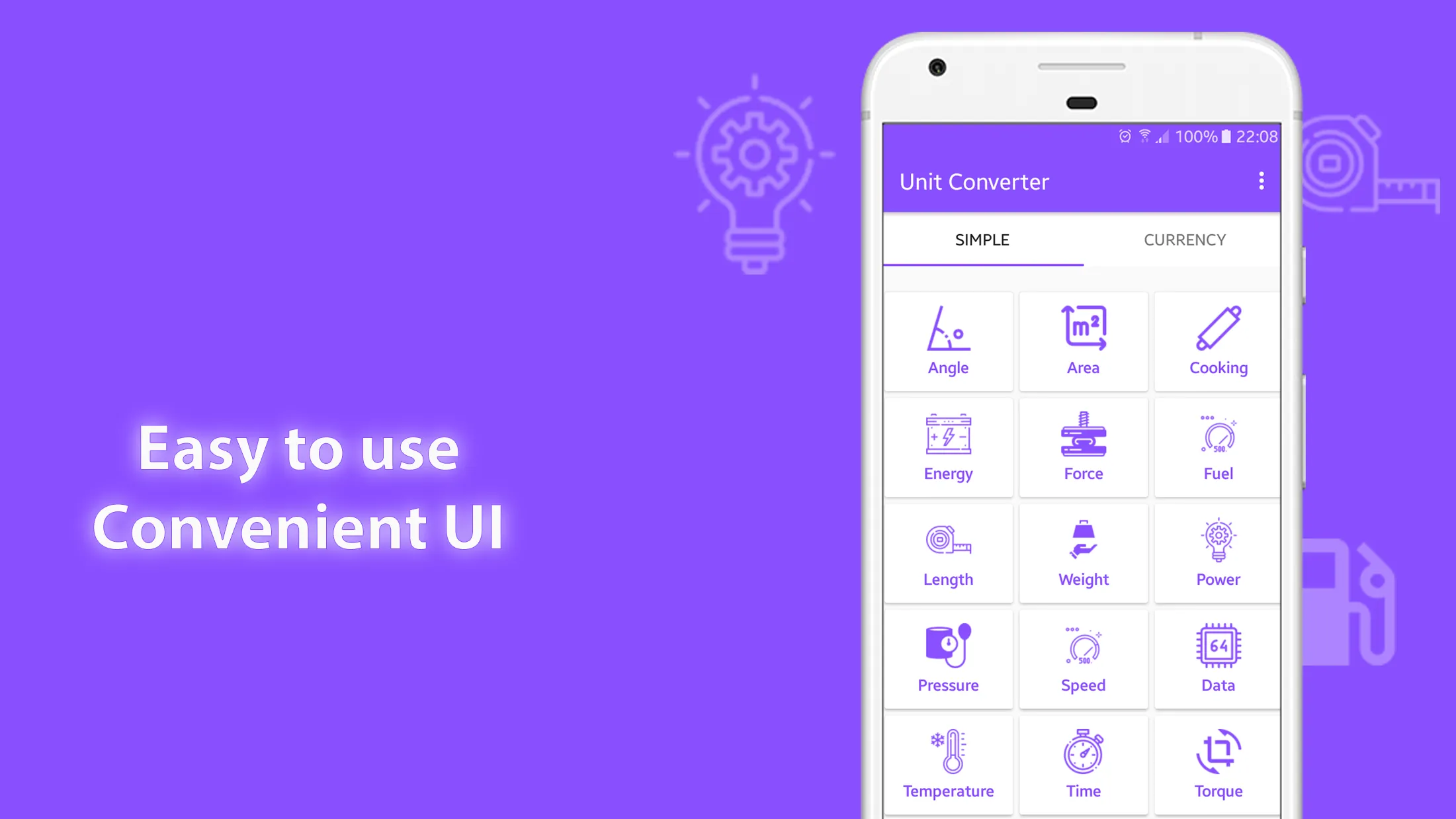Tap the three-dot overflow menu
1456x819 pixels.
coord(1261,181)
